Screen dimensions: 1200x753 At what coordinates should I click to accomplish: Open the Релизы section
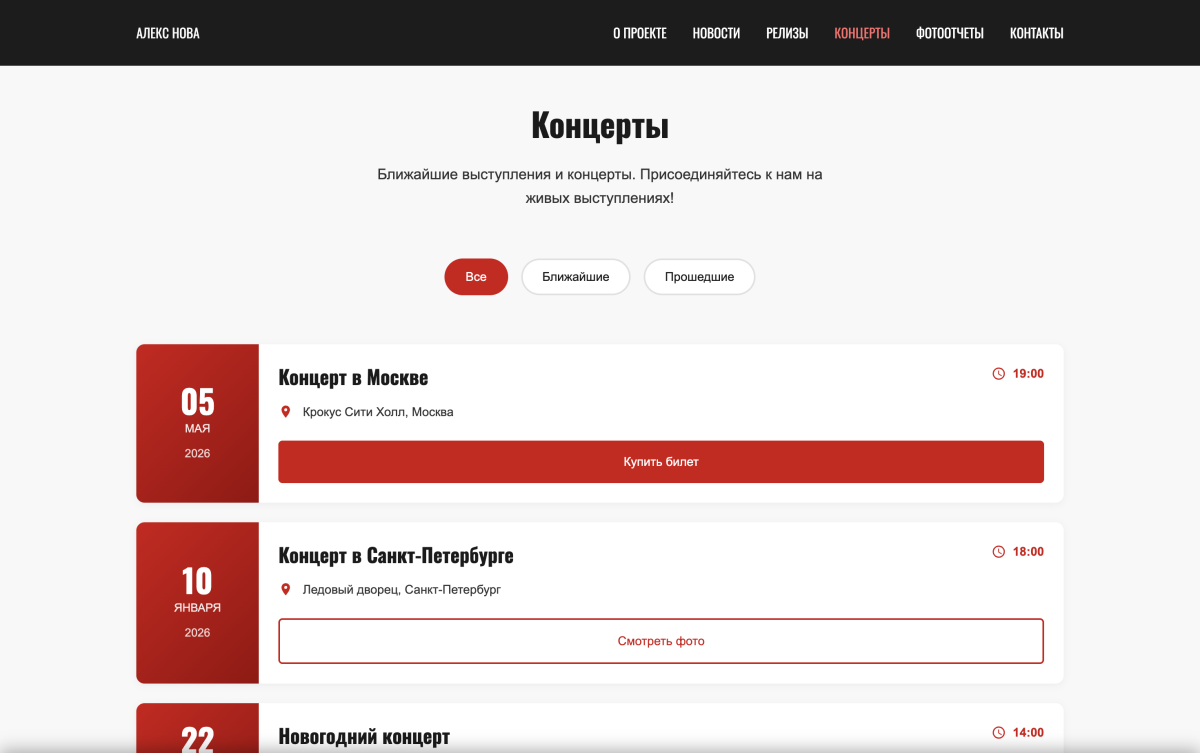pyautogui.click(x=787, y=33)
